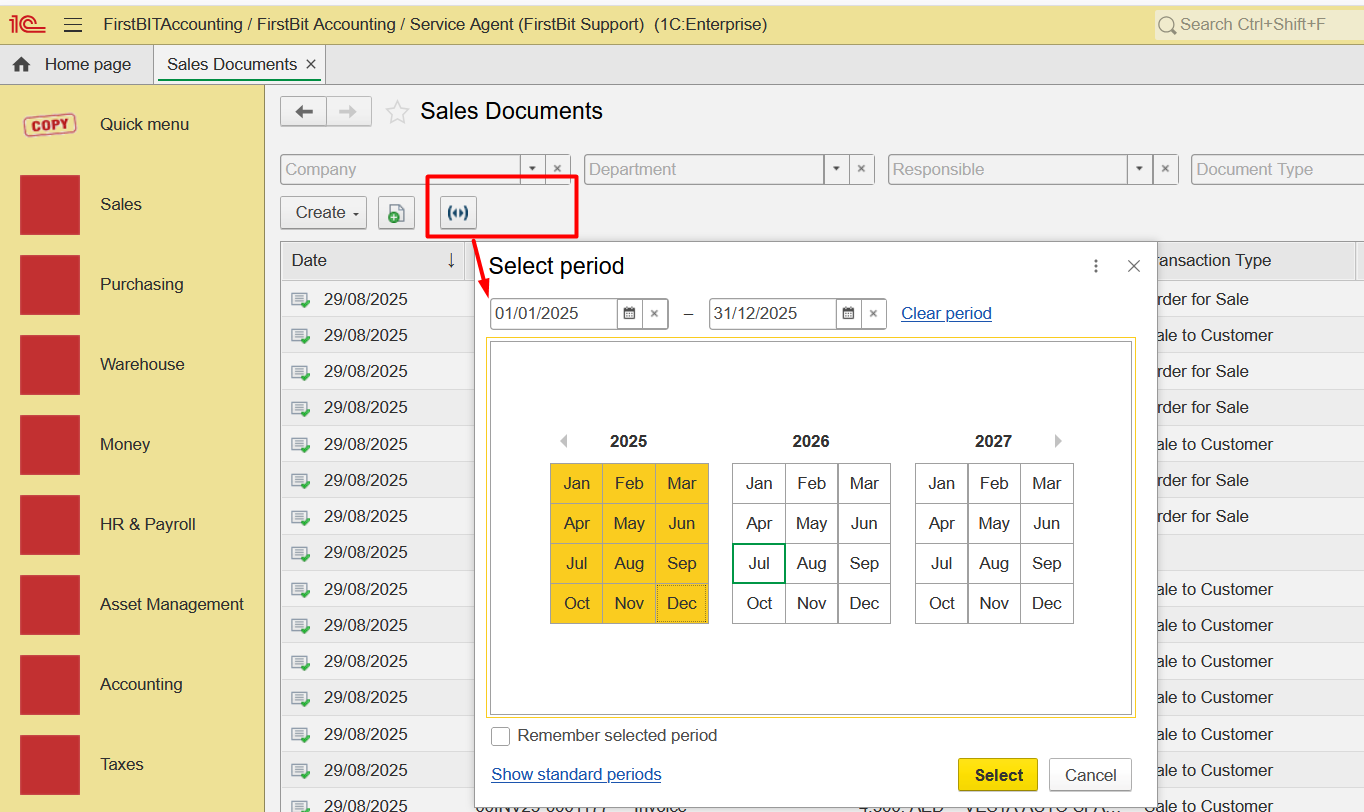
Task: Go forward with the right arrow button
Action: [348, 111]
